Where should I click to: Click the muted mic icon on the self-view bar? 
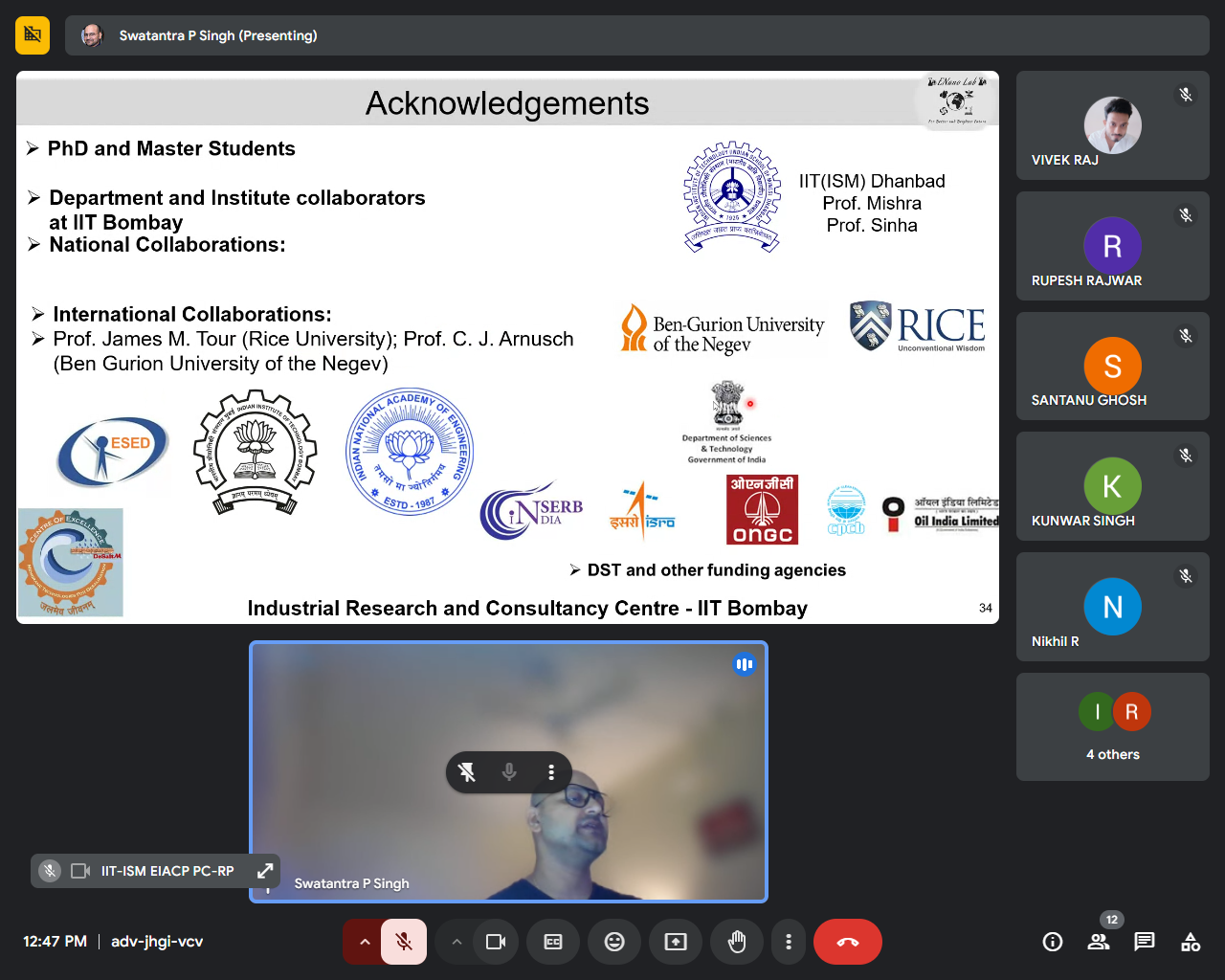[x=50, y=871]
